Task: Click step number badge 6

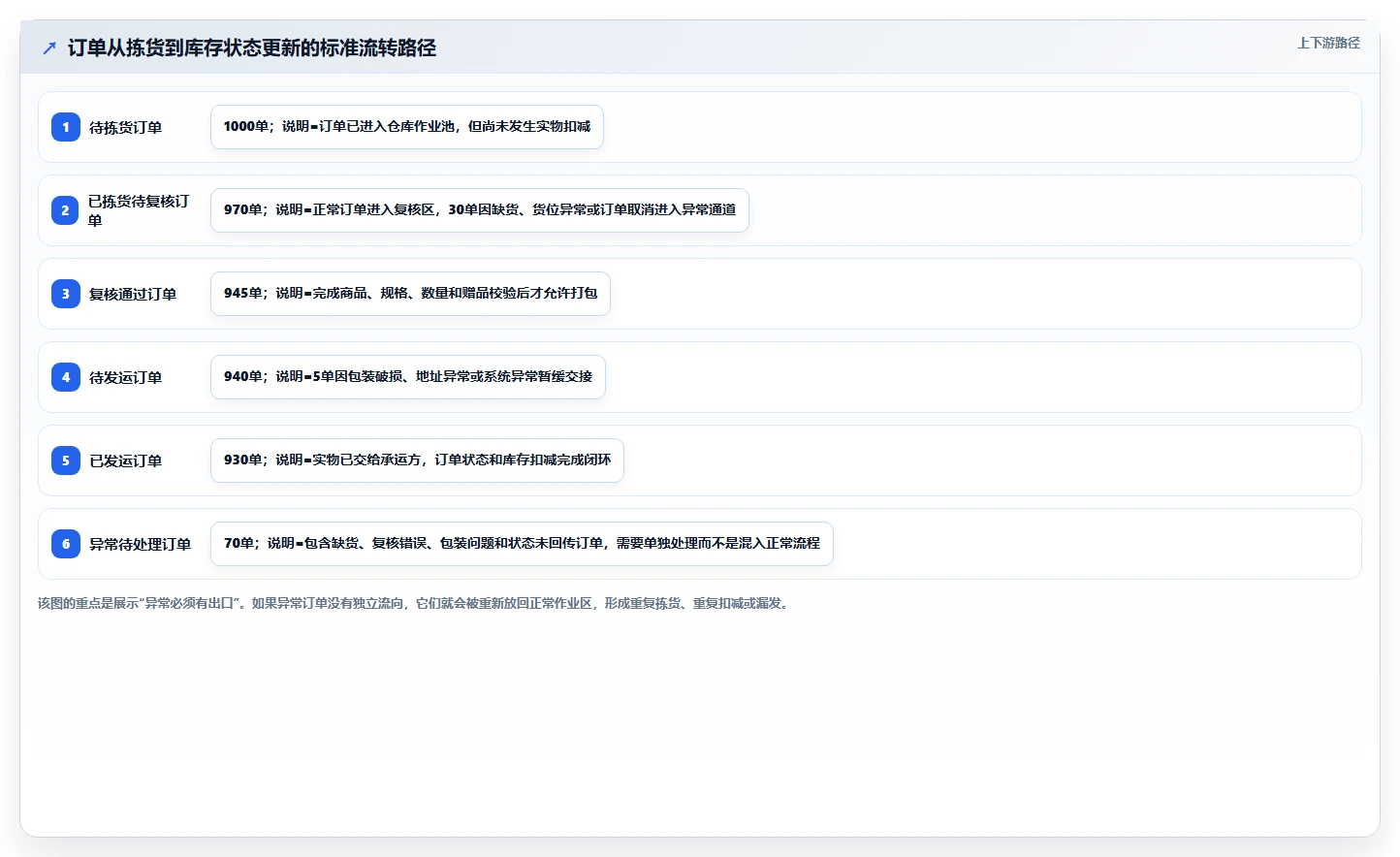Action: pyautogui.click(x=66, y=544)
